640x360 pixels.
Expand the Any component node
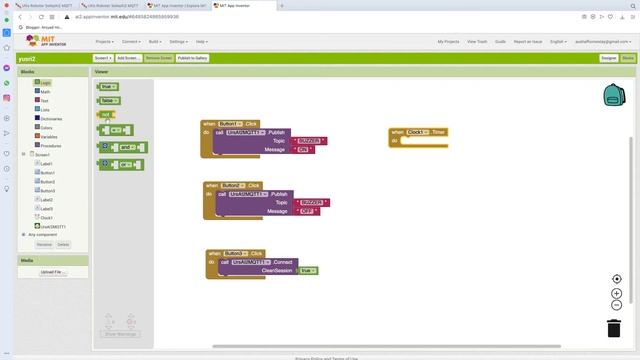(x=23, y=235)
